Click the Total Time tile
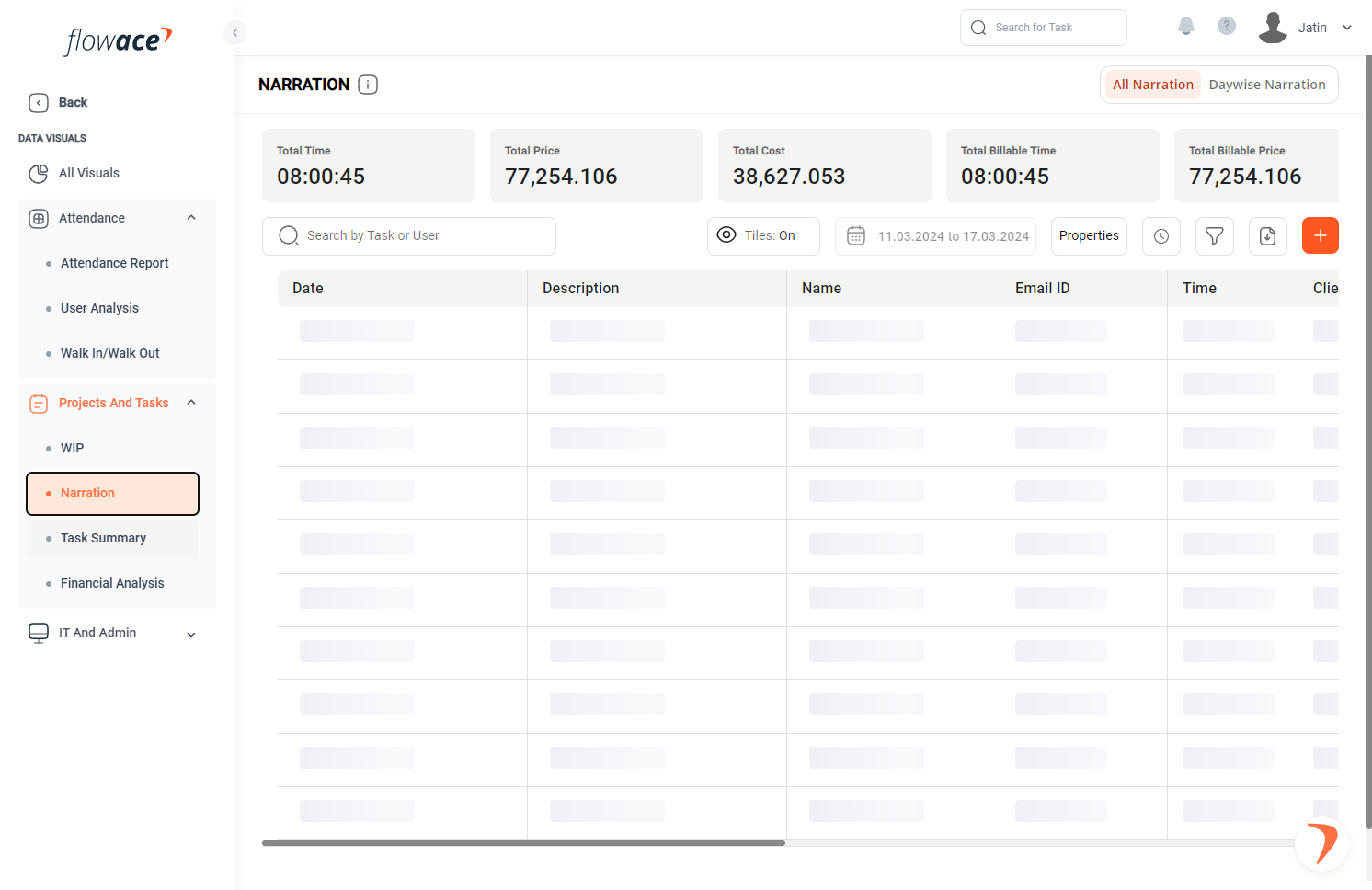 coord(369,165)
